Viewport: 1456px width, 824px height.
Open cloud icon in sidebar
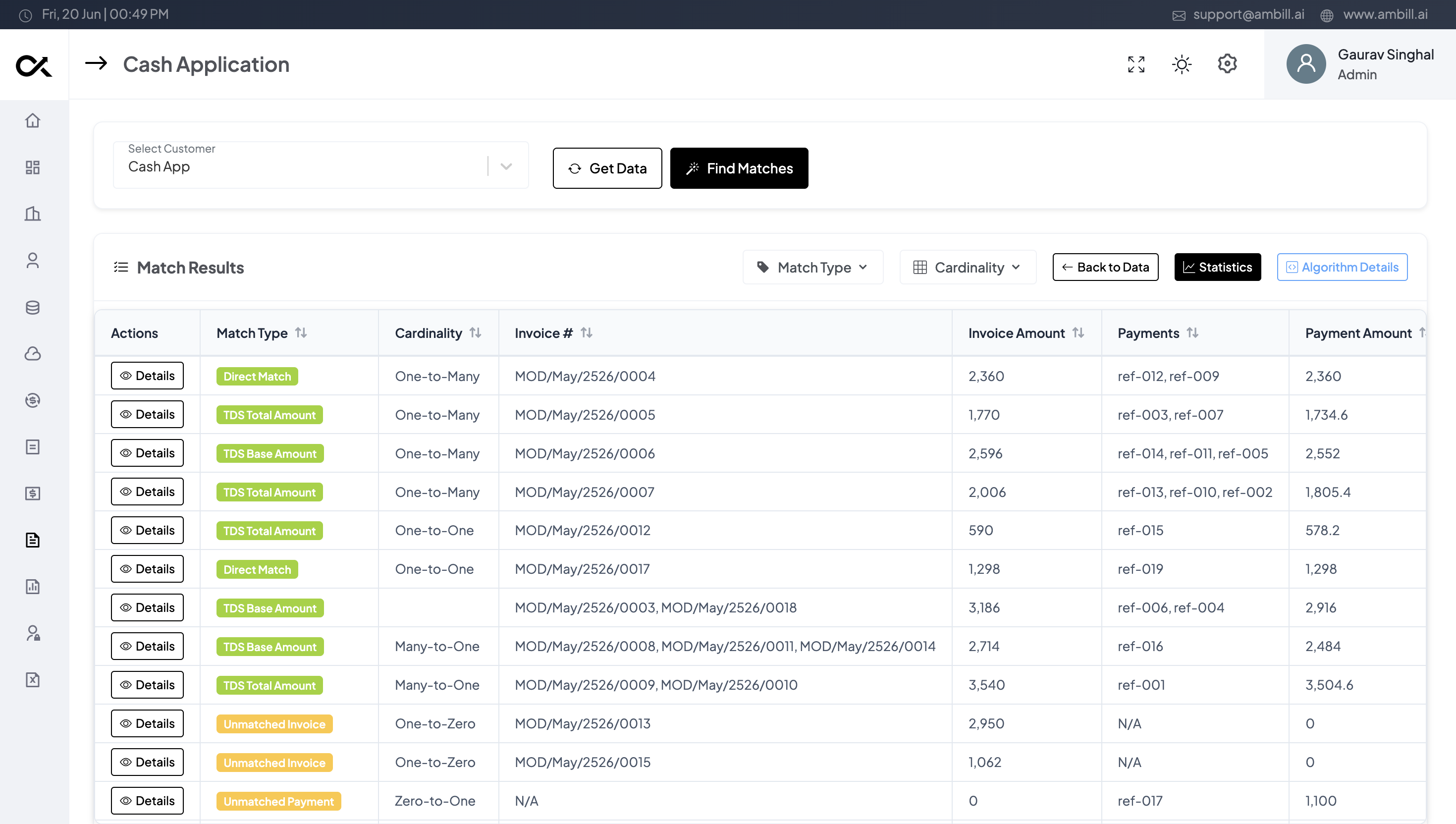point(33,354)
